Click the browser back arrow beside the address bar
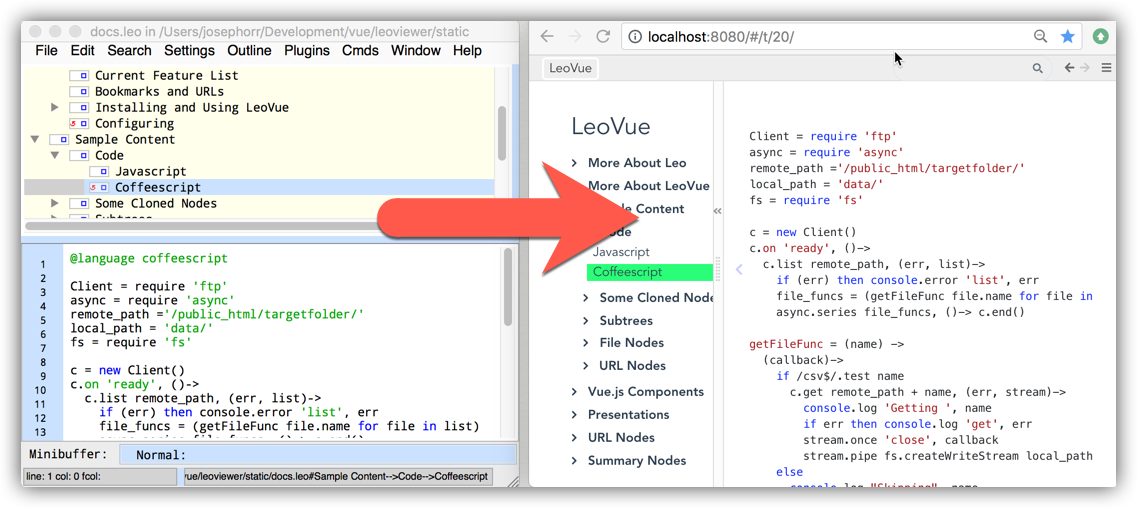The width and height of the screenshot is (1137, 508). (547, 36)
